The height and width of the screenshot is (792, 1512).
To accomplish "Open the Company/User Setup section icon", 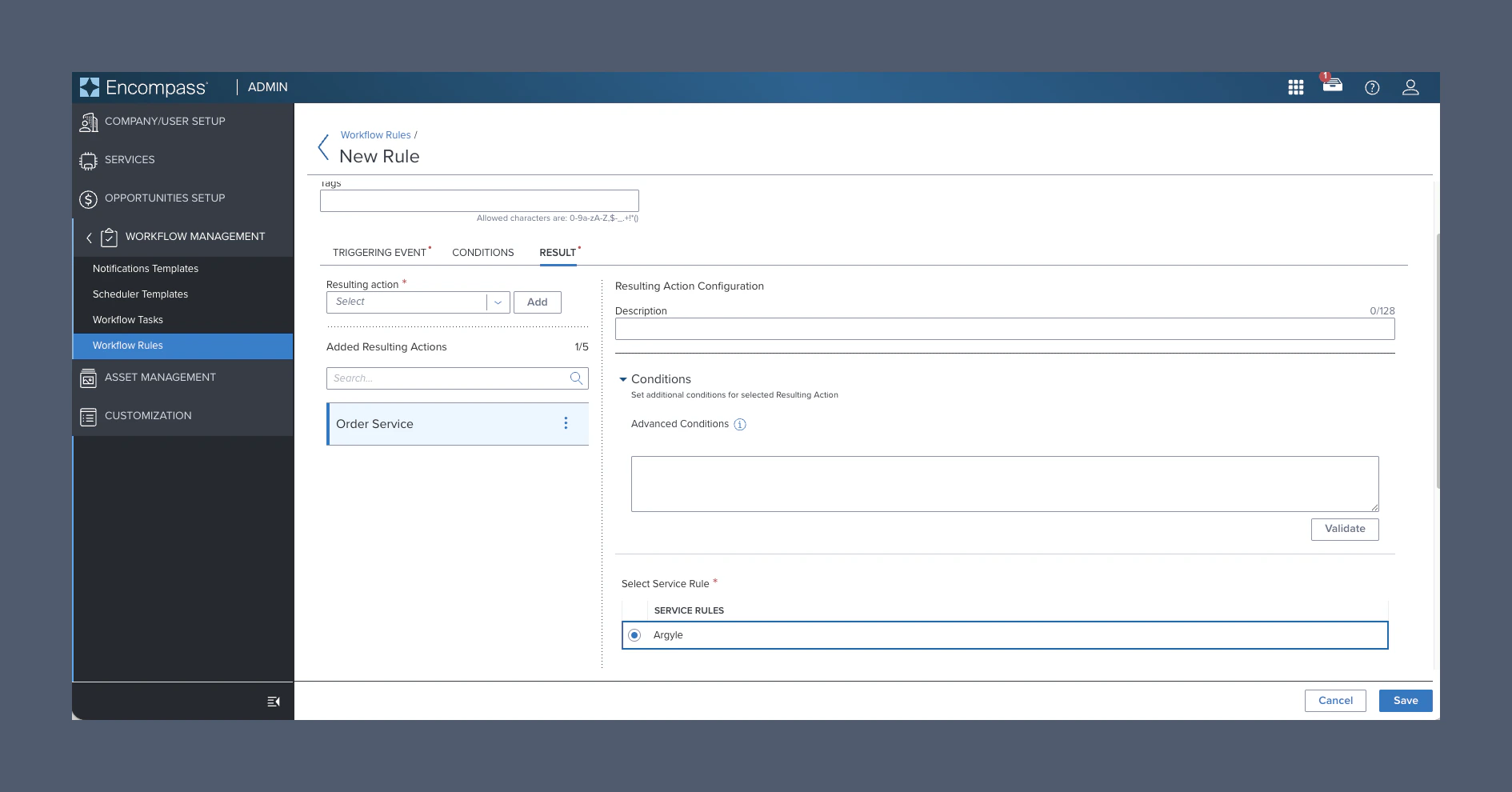I will [89, 122].
